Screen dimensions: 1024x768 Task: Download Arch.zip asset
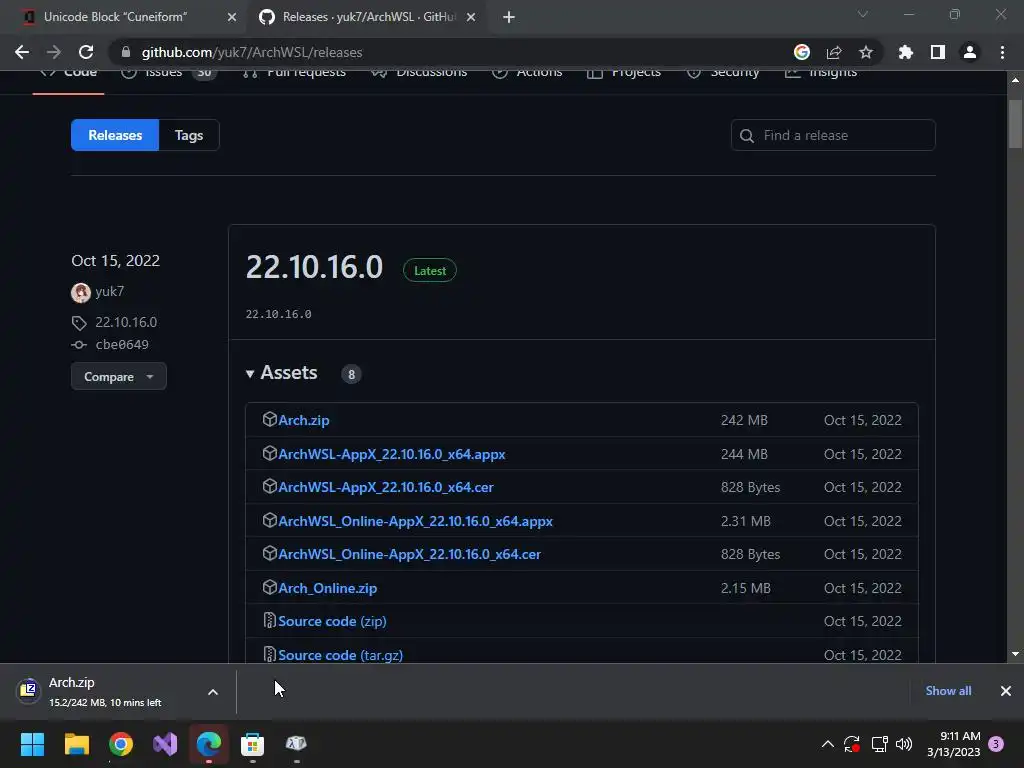point(304,420)
